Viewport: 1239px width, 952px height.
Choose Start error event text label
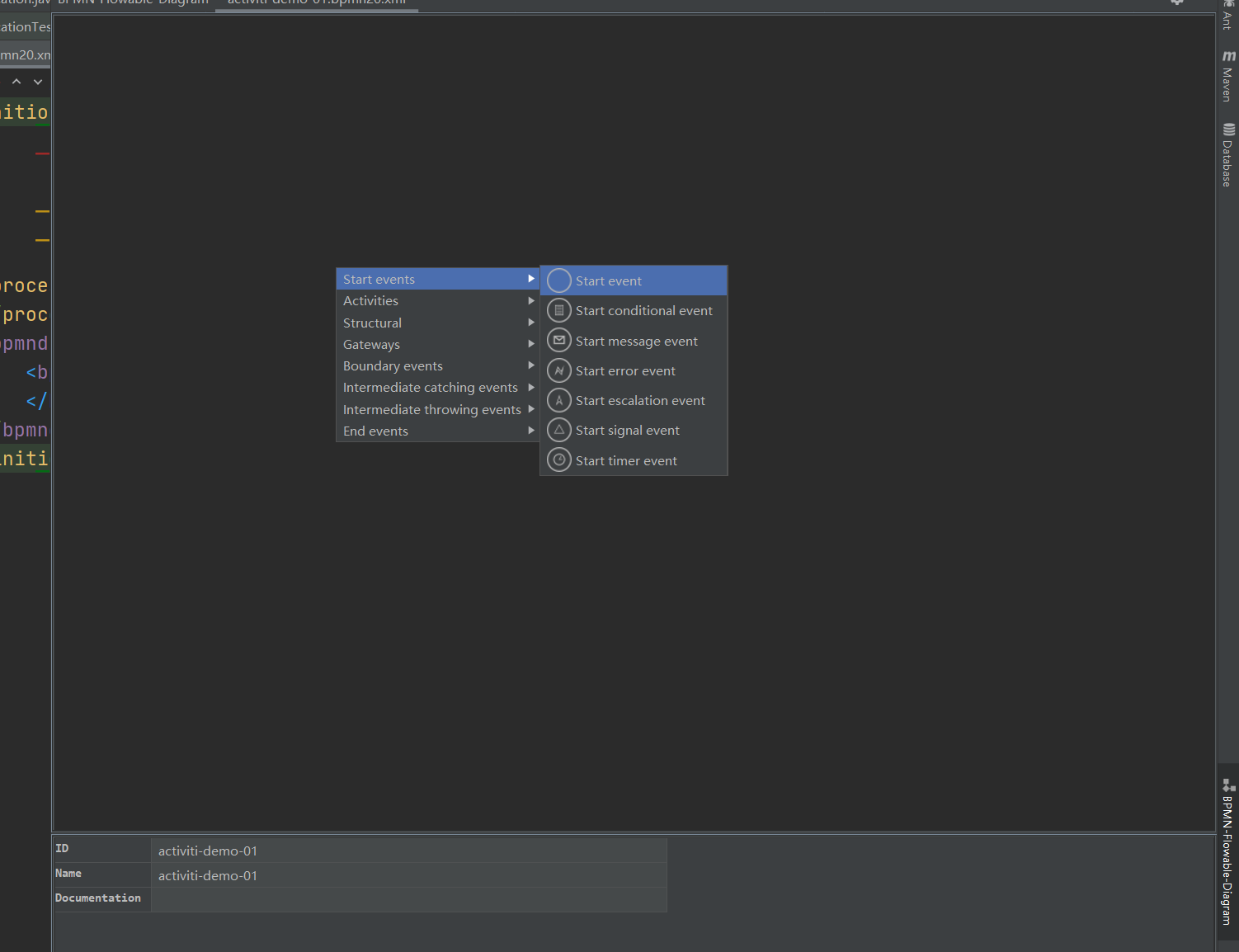pyautogui.click(x=625, y=371)
